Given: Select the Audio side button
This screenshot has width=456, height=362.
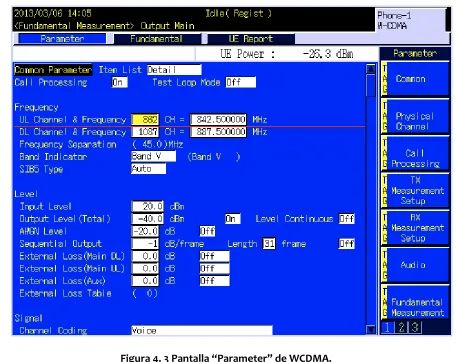Looking at the screenshot, I should coord(415,265).
